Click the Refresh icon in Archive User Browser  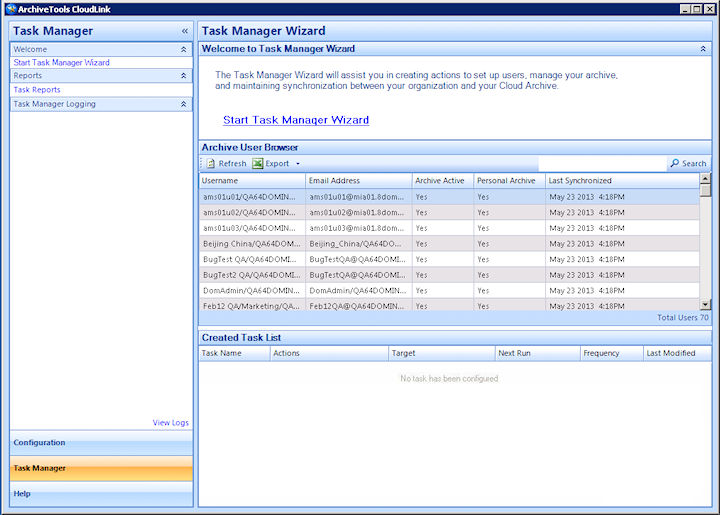pyautogui.click(x=211, y=163)
